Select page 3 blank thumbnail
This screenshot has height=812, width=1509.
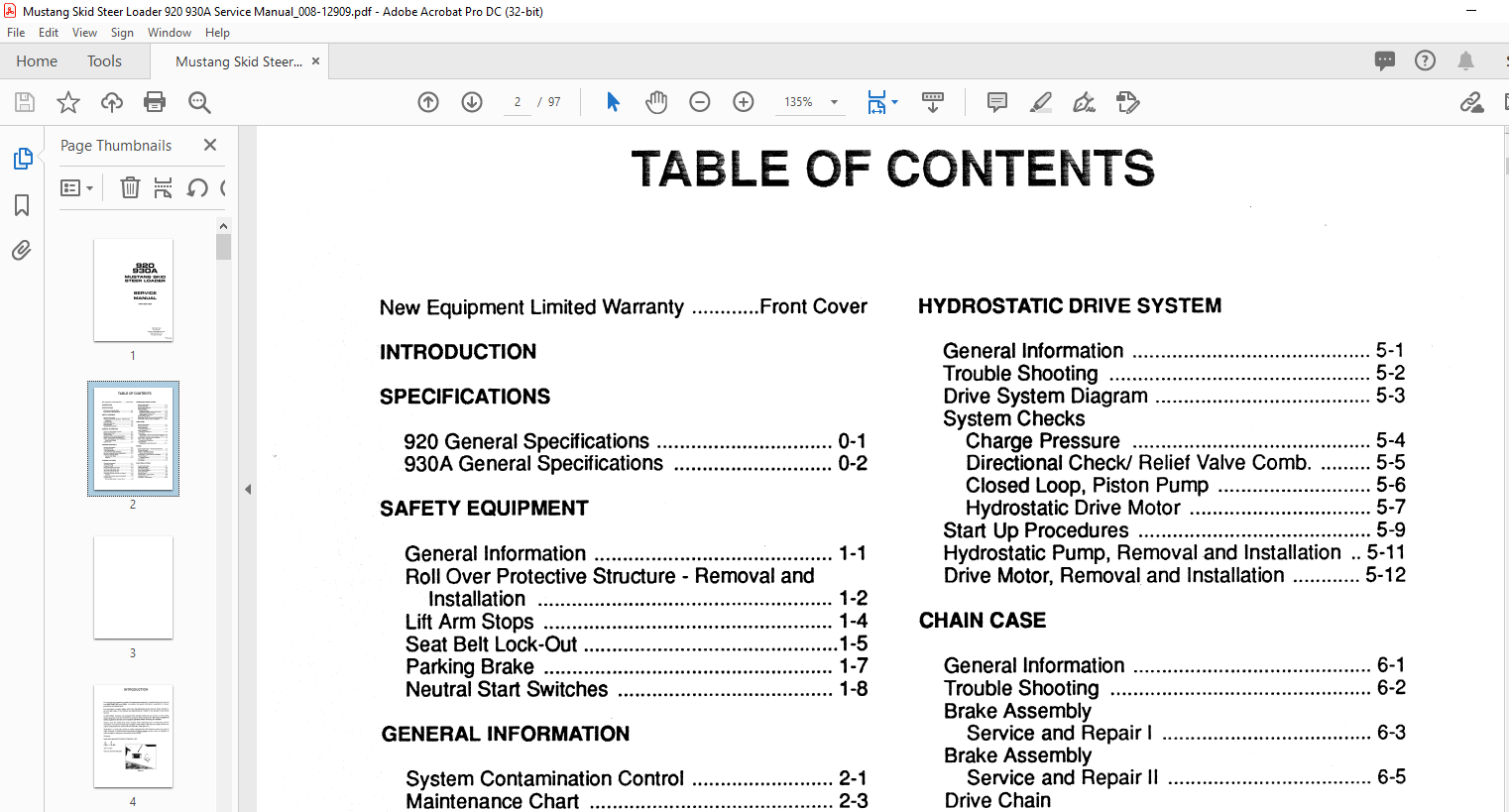coord(133,588)
